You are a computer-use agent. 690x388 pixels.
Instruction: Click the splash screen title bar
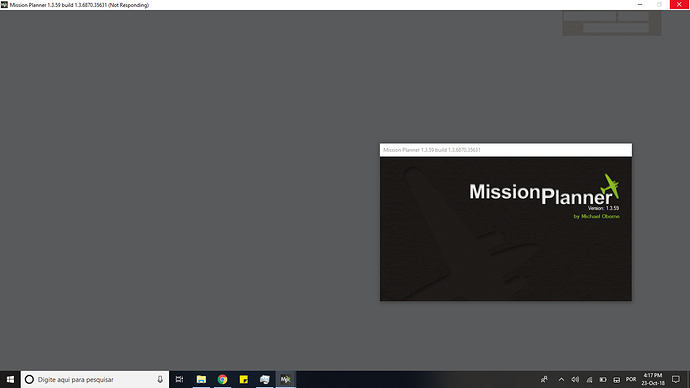[506, 150]
